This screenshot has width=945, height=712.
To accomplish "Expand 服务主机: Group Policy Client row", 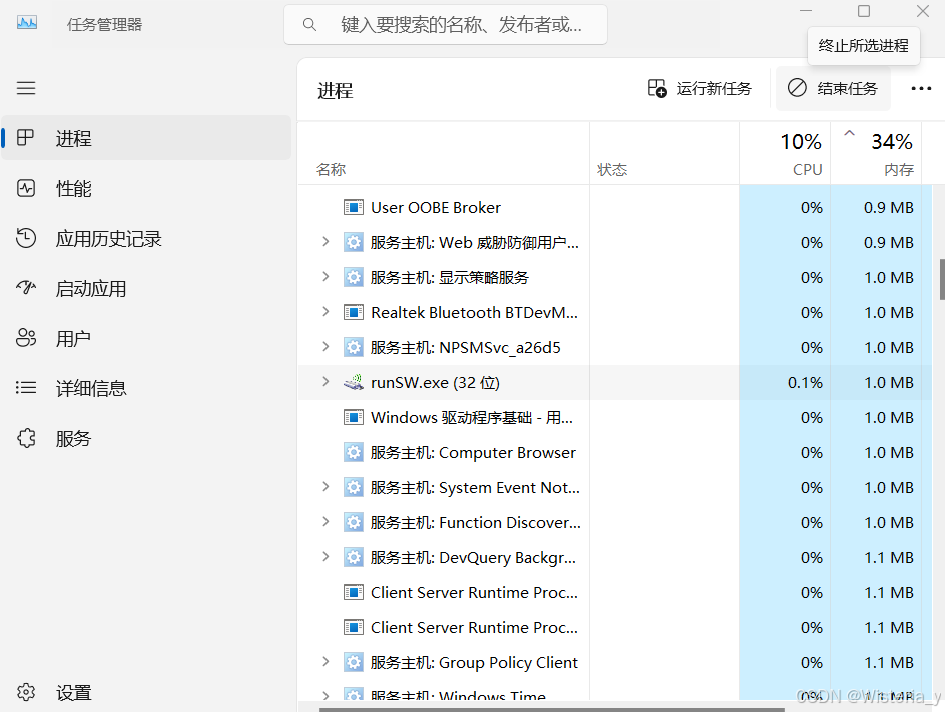I will [x=325, y=661].
